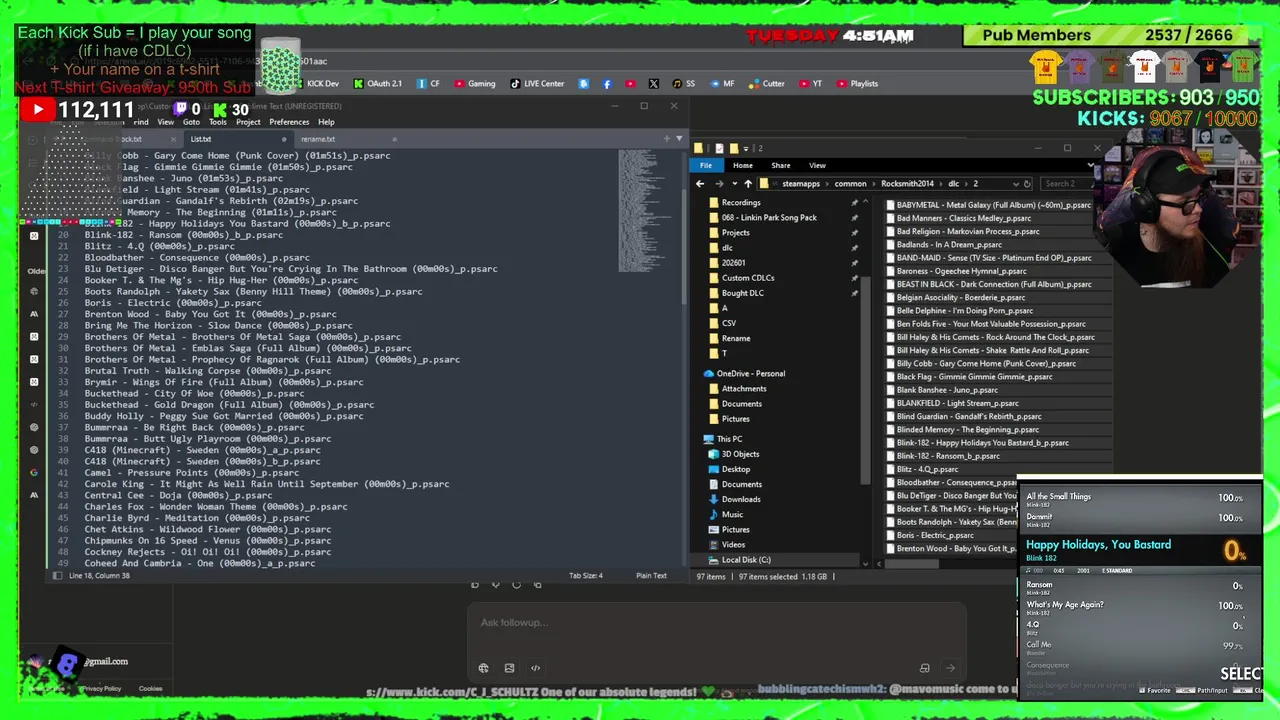Click steamapps in Explorer address path
Screen dimensions: 1280x720
point(801,184)
